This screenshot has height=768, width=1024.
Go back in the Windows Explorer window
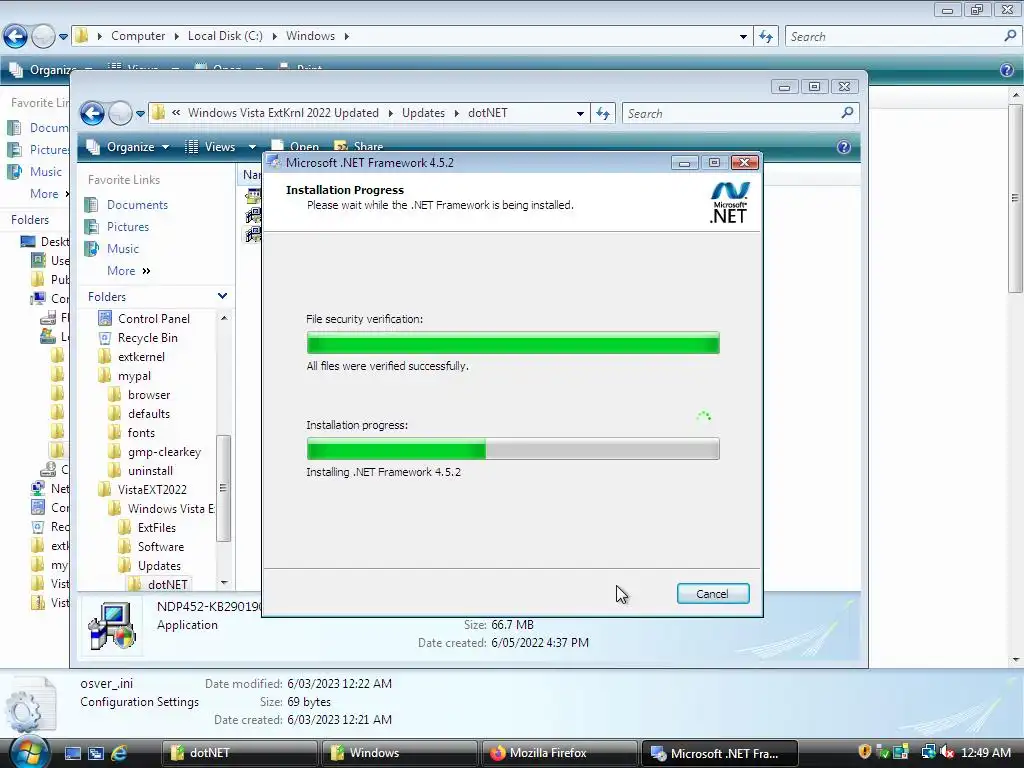[16, 37]
